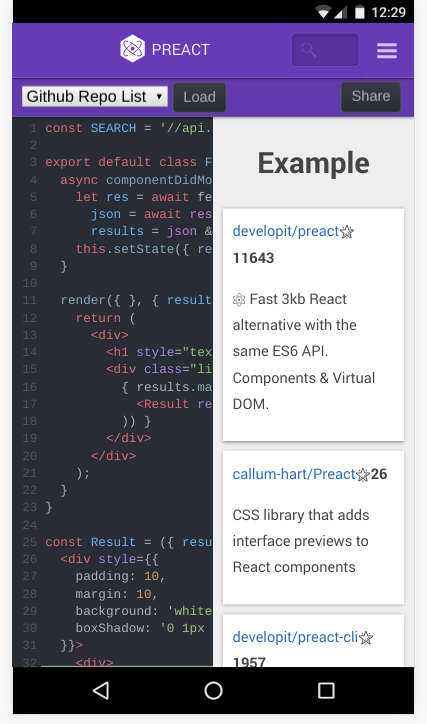Image resolution: width=427 pixels, height=724 pixels.
Task: Click the Load button
Action: point(199,97)
